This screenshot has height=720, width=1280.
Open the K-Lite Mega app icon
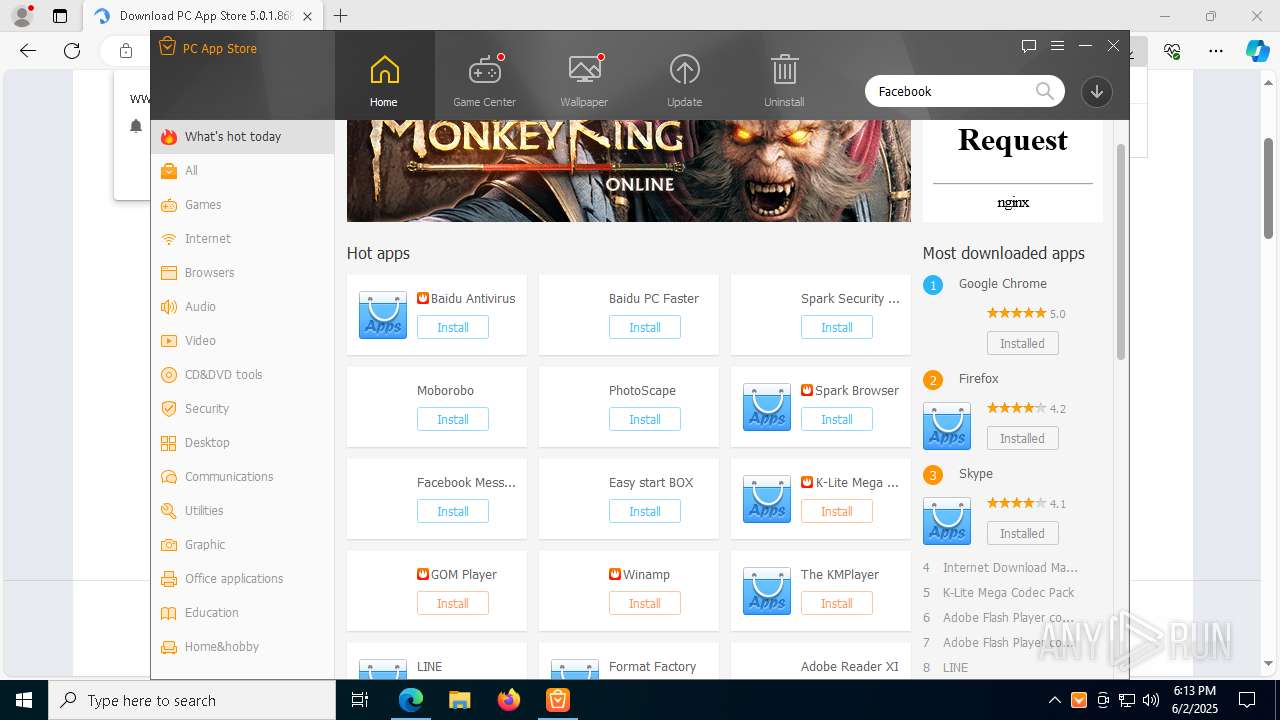[x=767, y=499]
